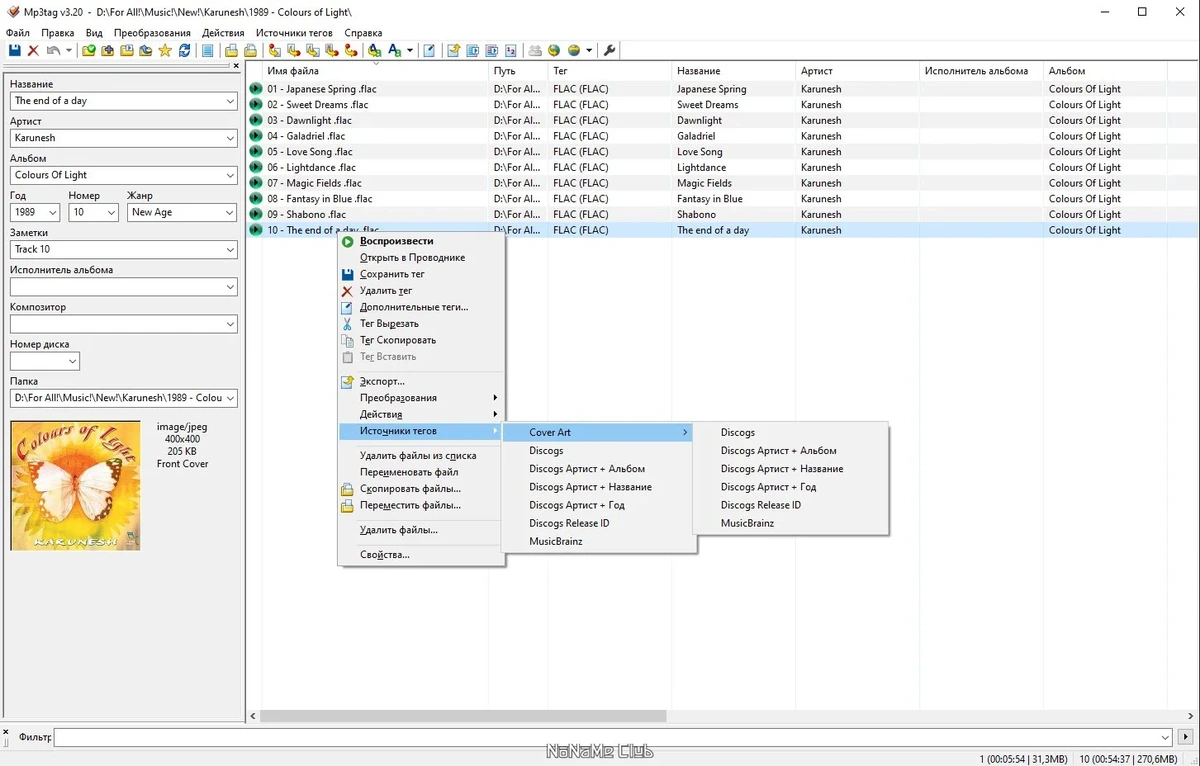Image resolution: width=1200 pixels, height=766 pixels.
Task: Click the Save tag floppy icon in toolbar
Action: [14, 50]
